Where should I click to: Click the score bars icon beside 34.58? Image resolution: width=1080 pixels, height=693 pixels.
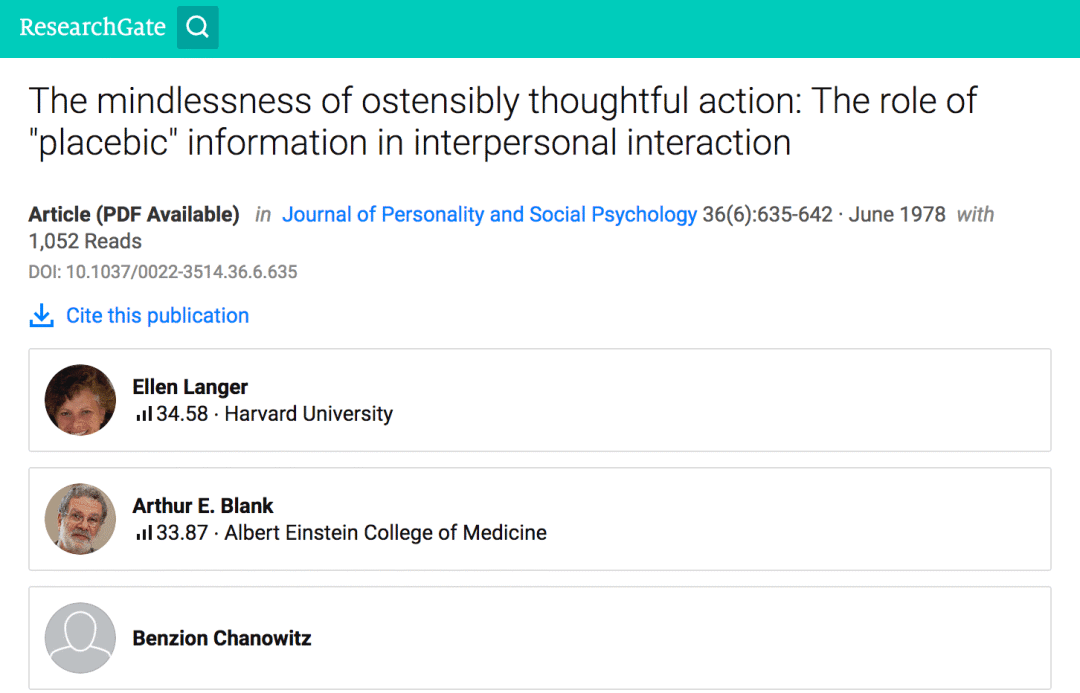(143, 414)
